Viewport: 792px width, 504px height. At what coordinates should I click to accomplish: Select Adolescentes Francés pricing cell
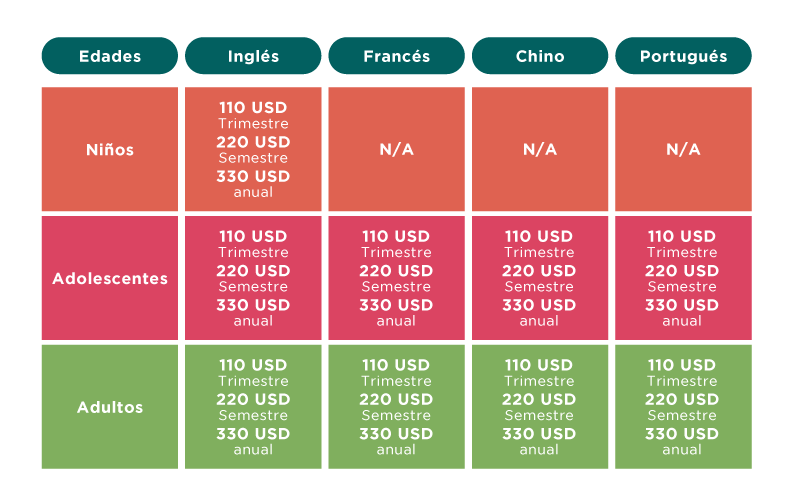397,278
